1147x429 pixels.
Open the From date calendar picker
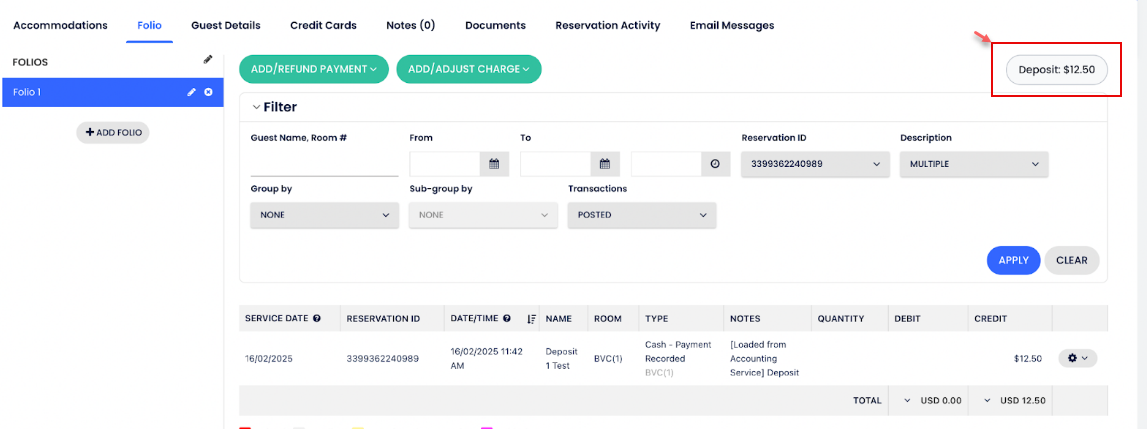tap(494, 164)
